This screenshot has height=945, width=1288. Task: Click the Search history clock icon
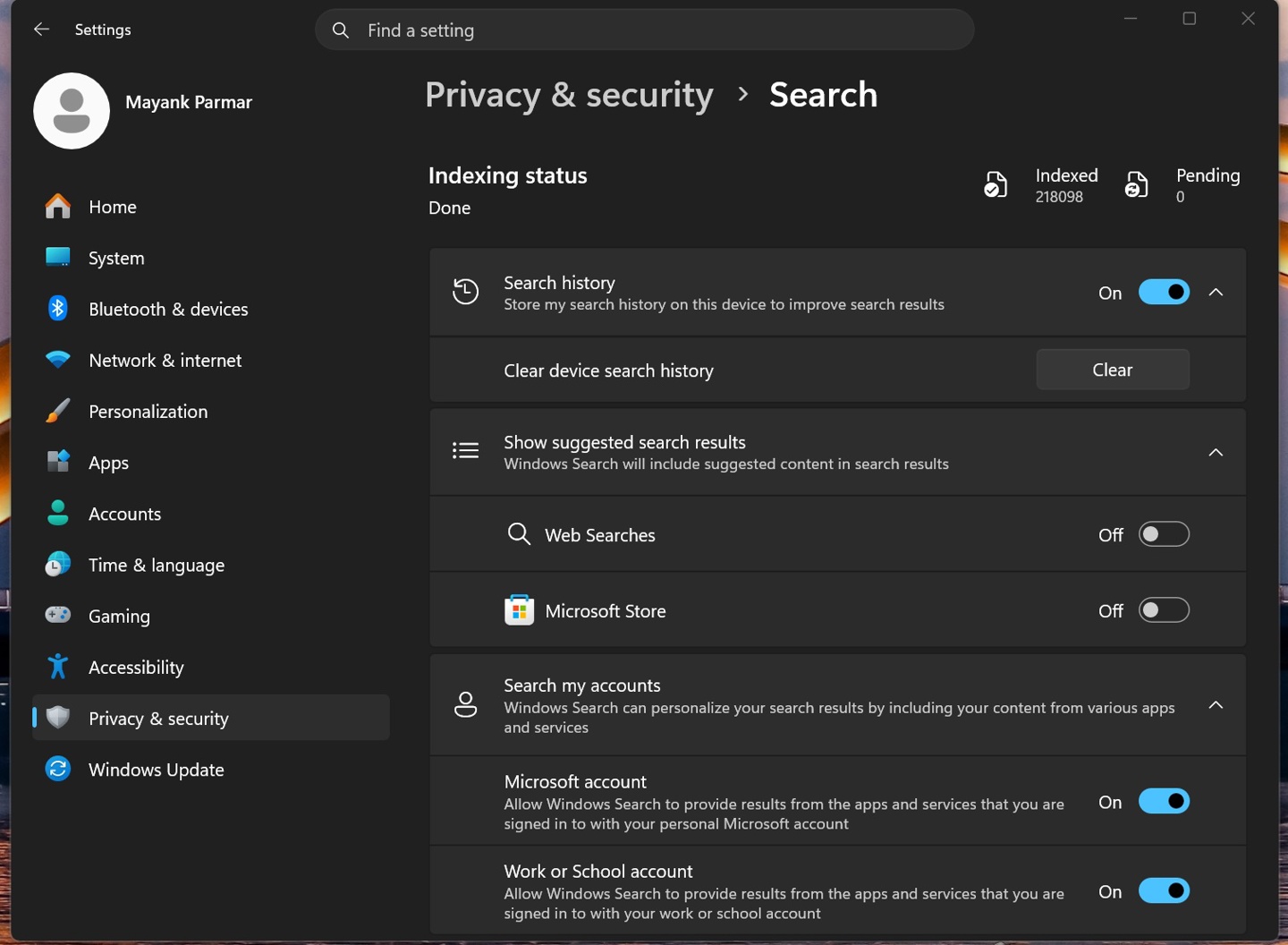465,292
